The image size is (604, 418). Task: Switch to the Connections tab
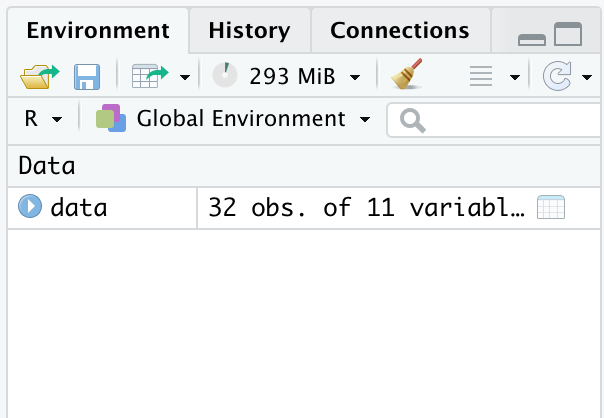click(400, 30)
